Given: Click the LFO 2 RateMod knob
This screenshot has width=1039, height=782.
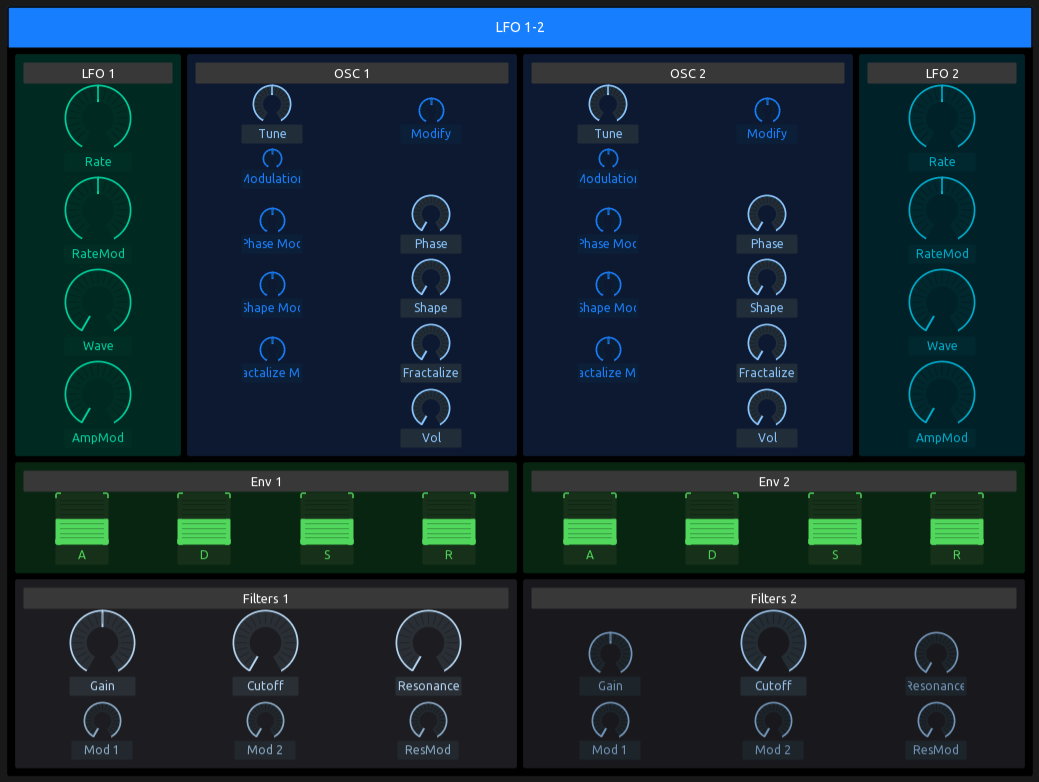Looking at the screenshot, I should click(x=942, y=211).
